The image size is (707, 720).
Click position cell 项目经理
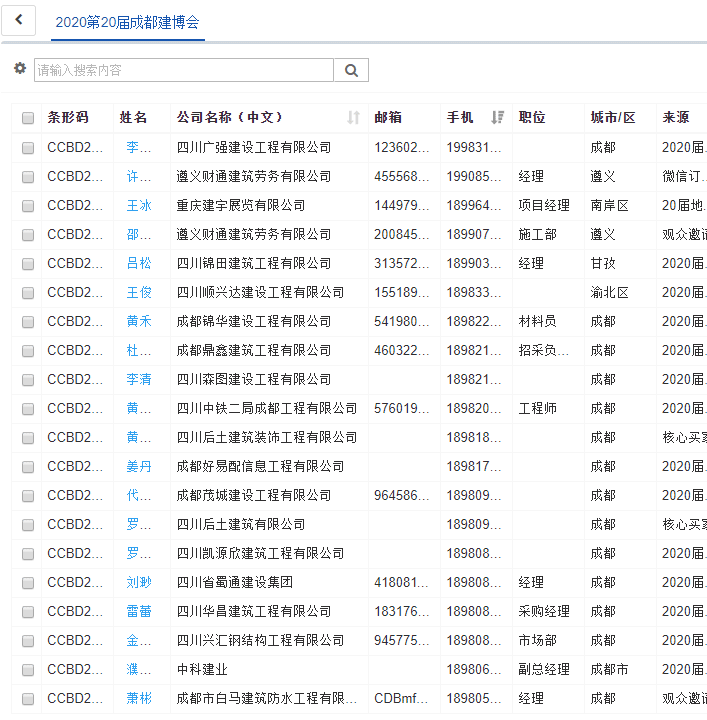(544, 205)
